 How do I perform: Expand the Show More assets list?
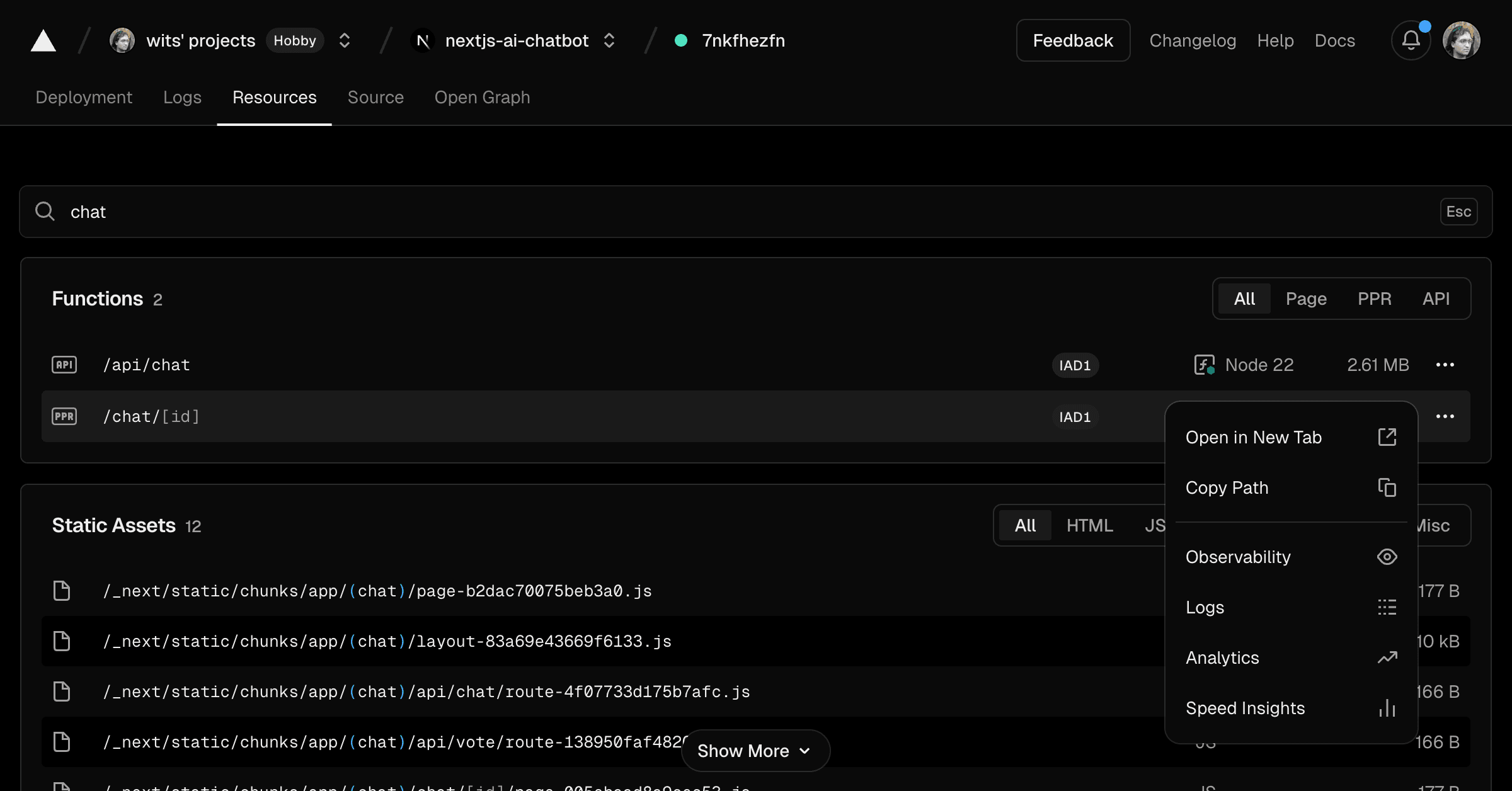coord(755,751)
